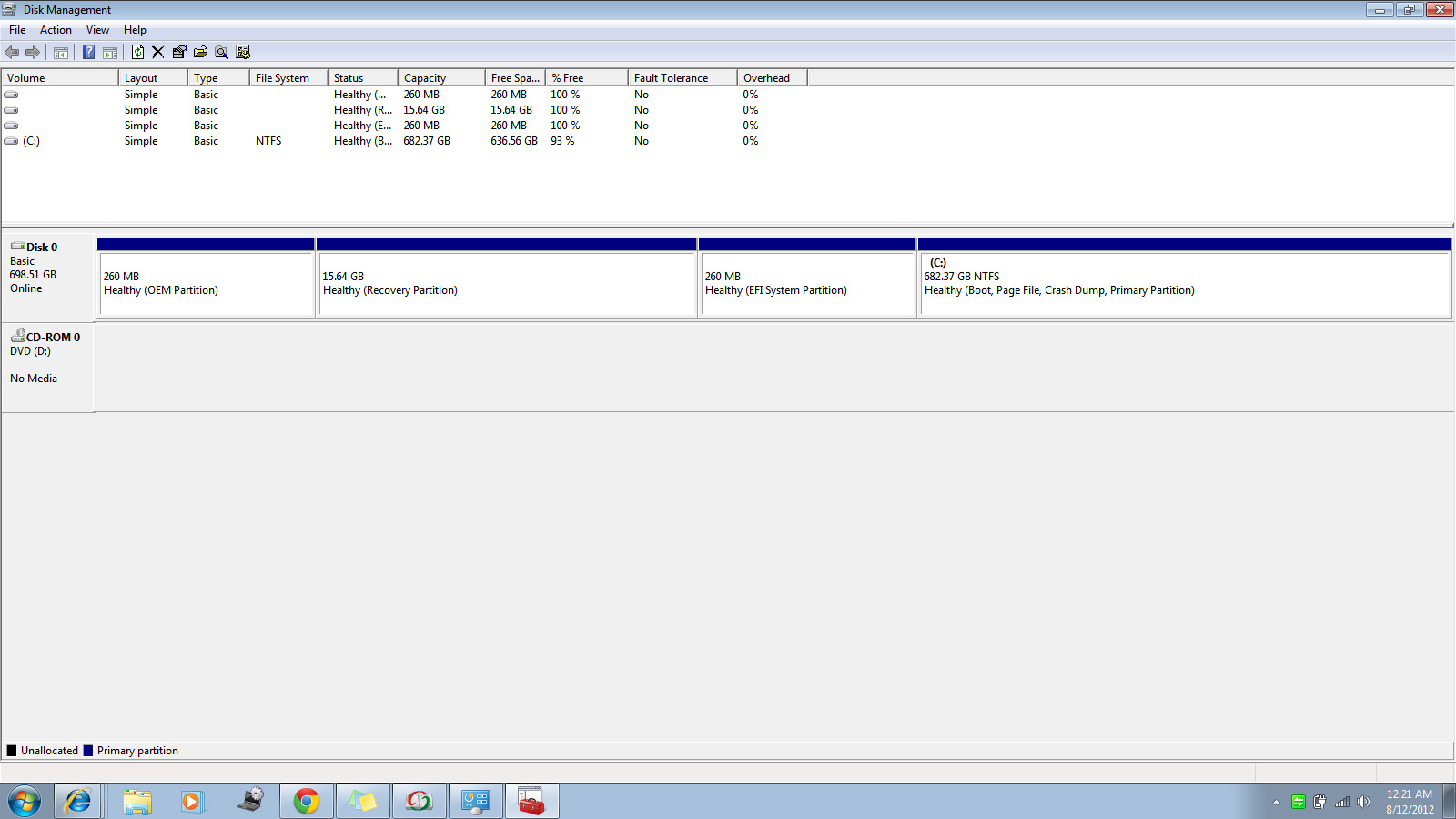Click the power plug battery tray icon

point(1319,802)
